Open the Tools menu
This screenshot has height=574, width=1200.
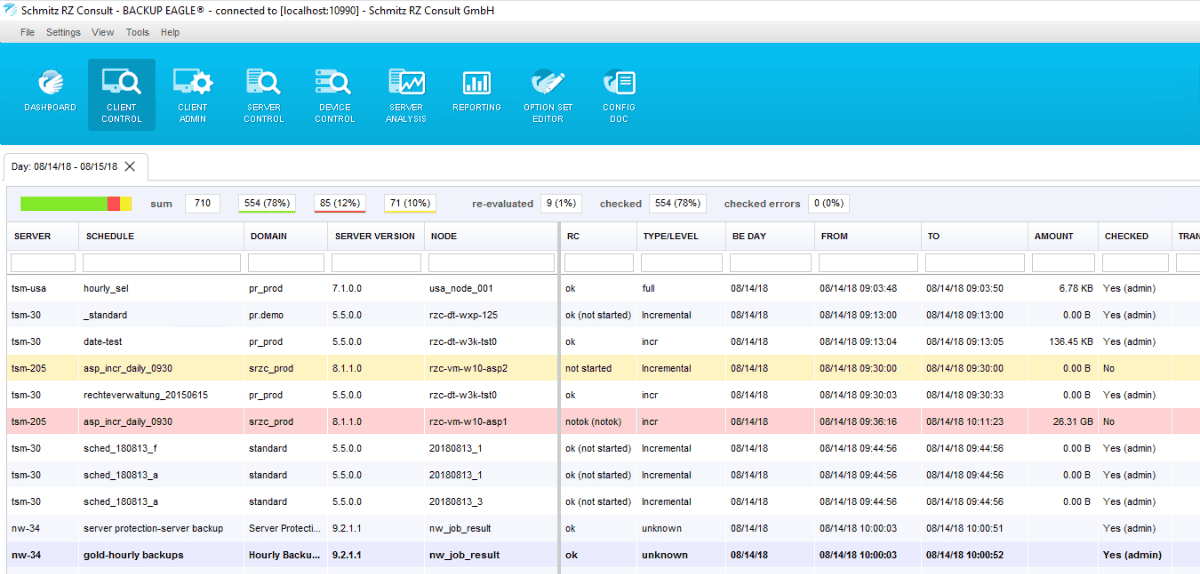(x=137, y=32)
